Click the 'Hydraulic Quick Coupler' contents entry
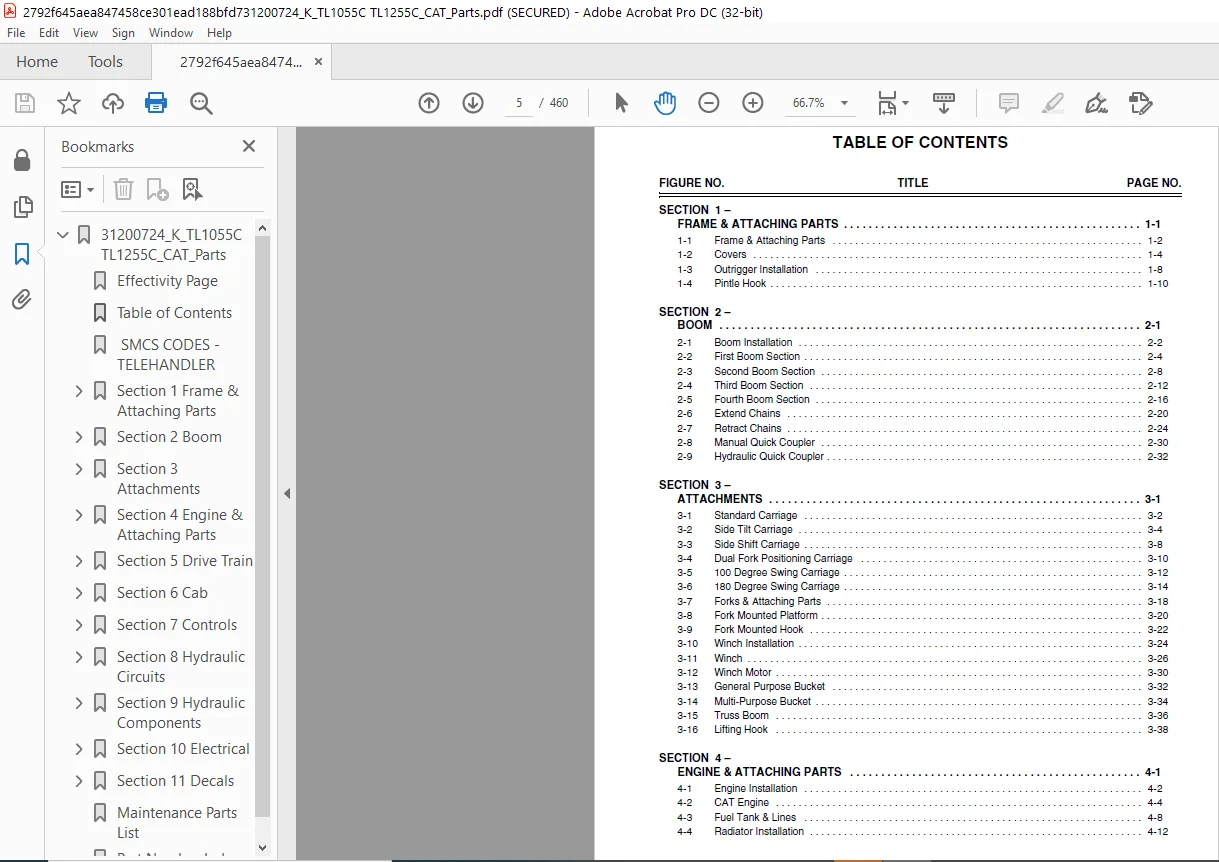 (769, 457)
